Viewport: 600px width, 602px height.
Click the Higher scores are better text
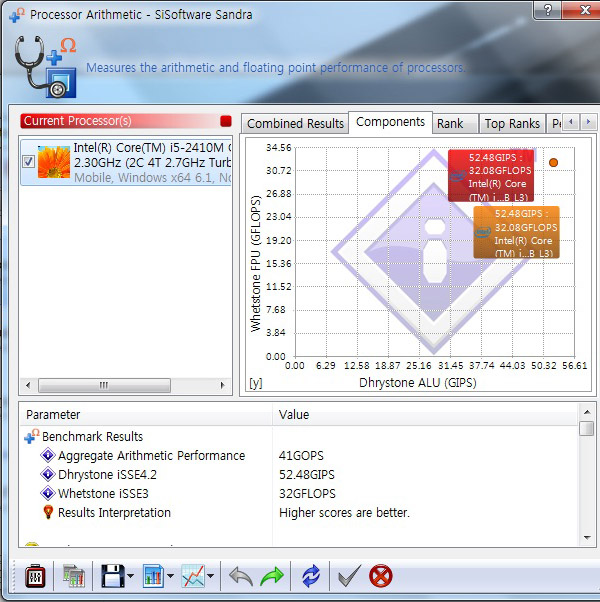[x=344, y=513]
